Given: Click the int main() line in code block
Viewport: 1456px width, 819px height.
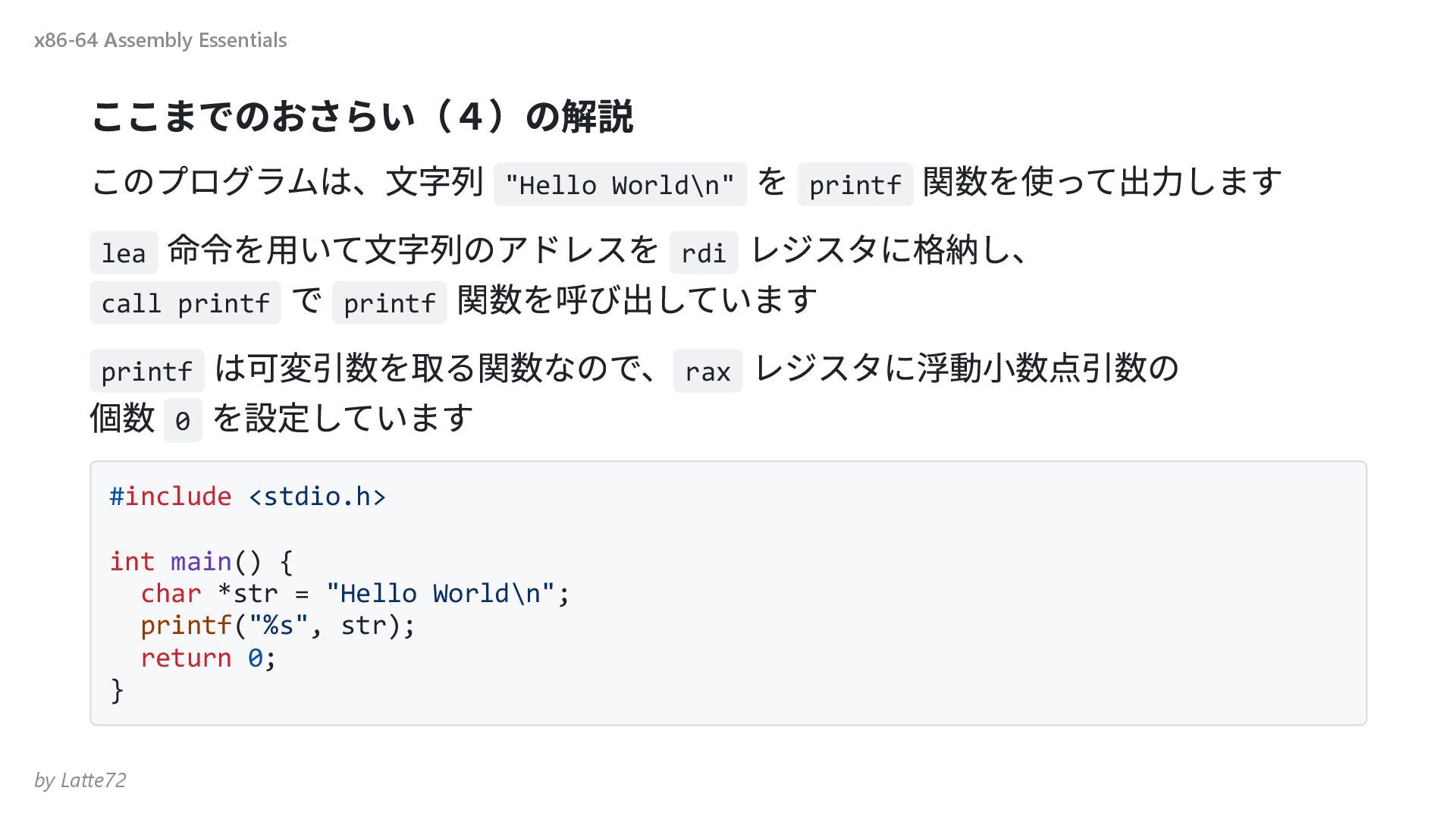Looking at the screenshot, I should tap(201, 562).
